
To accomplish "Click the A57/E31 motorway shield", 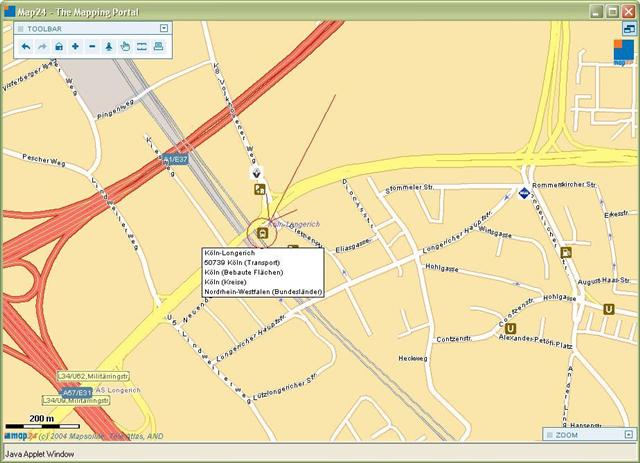I will pos(77,393).
